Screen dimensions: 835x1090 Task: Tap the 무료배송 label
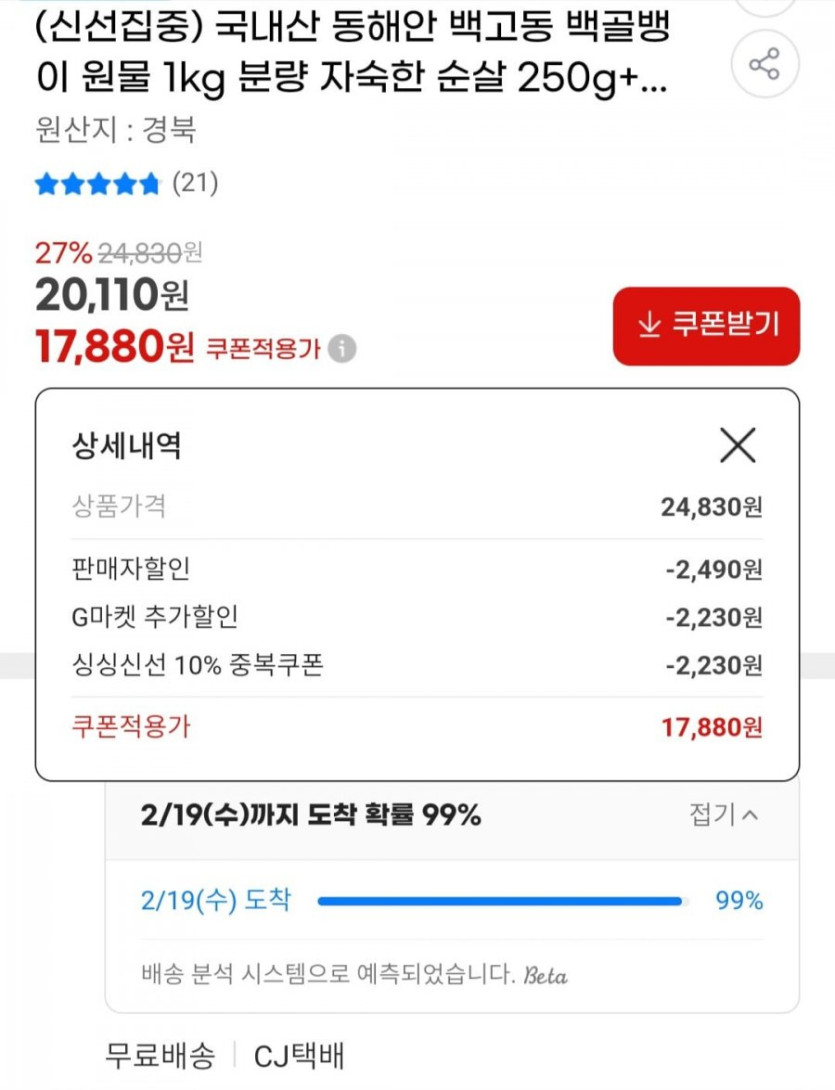point(160,1056)
